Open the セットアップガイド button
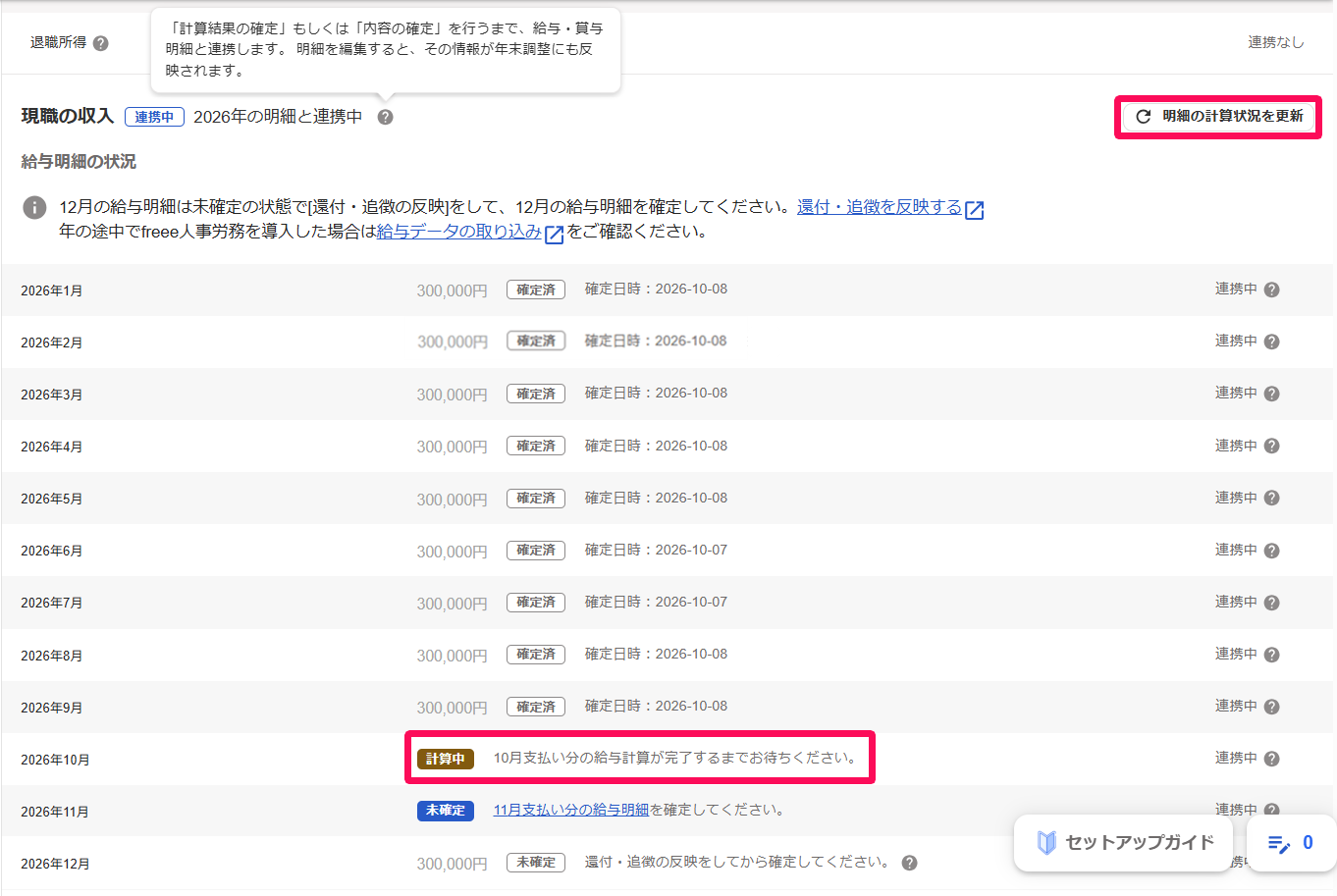The width and height of the screenshot is (1337, 896). [1125, 843]
